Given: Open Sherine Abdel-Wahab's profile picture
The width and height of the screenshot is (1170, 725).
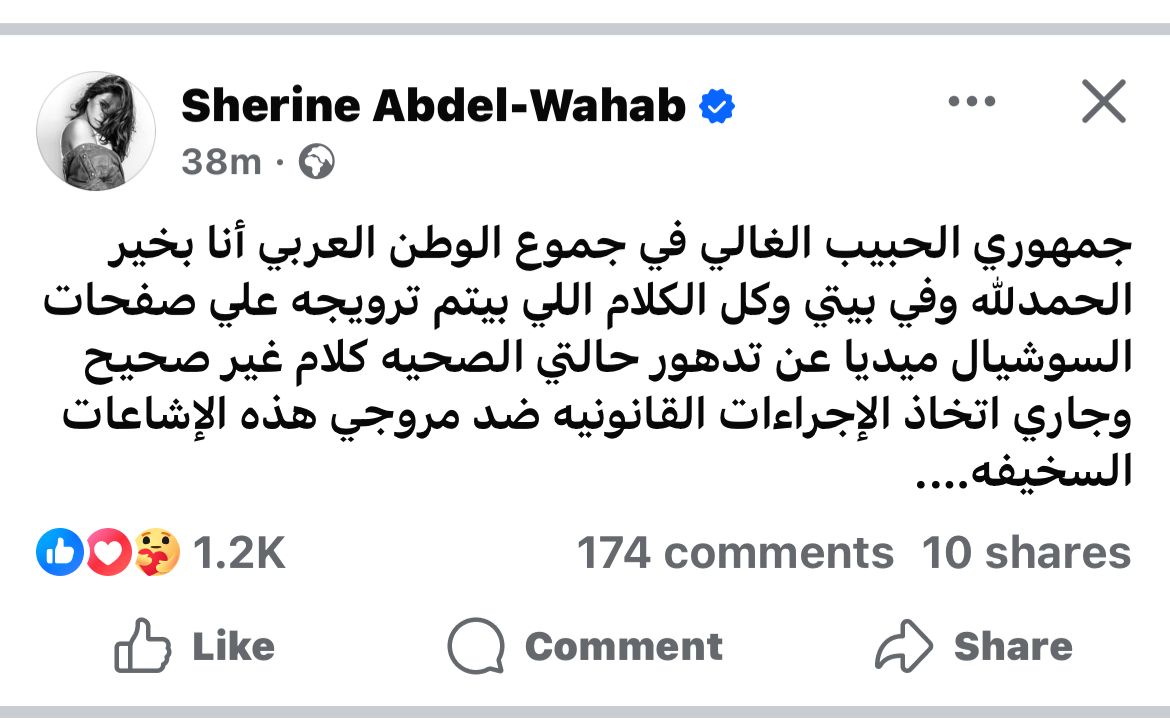Looking at the screenshot, I should 96,131.
